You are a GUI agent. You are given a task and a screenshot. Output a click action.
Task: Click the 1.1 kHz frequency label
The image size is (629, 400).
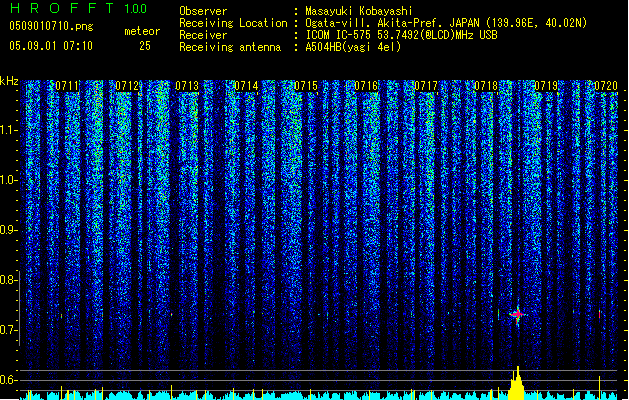click(x=8, y=130)
